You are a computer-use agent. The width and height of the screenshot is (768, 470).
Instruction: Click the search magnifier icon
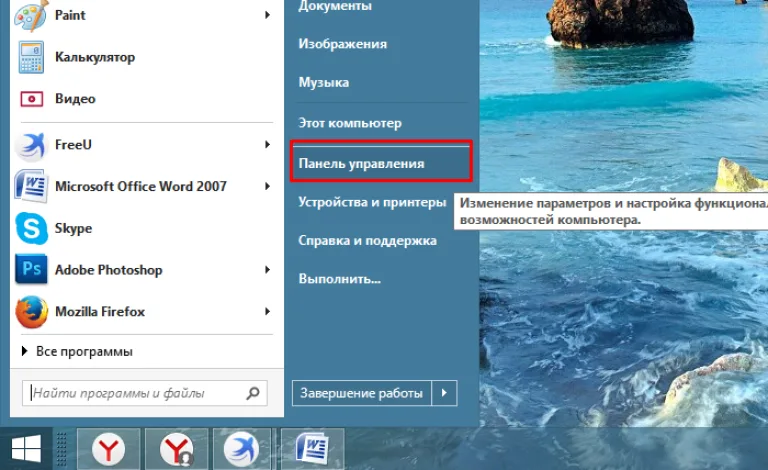[x=253, y=393]
